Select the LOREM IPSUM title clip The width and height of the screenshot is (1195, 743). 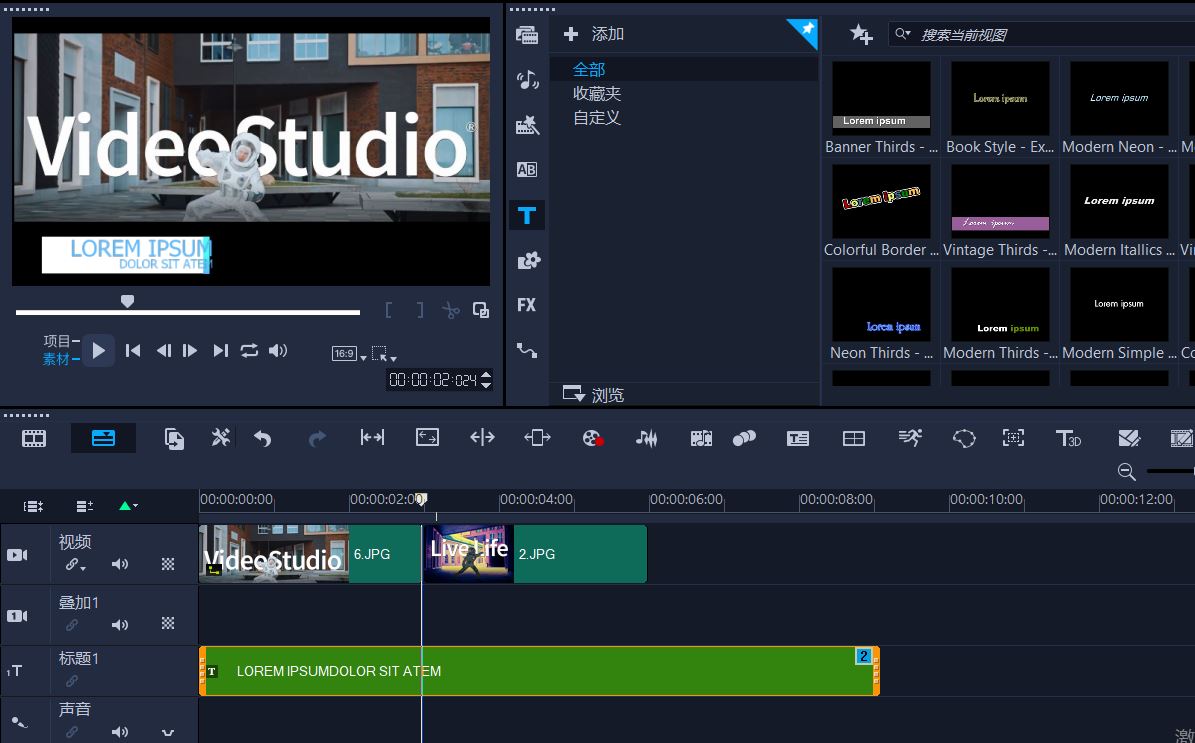pos(540,671)
